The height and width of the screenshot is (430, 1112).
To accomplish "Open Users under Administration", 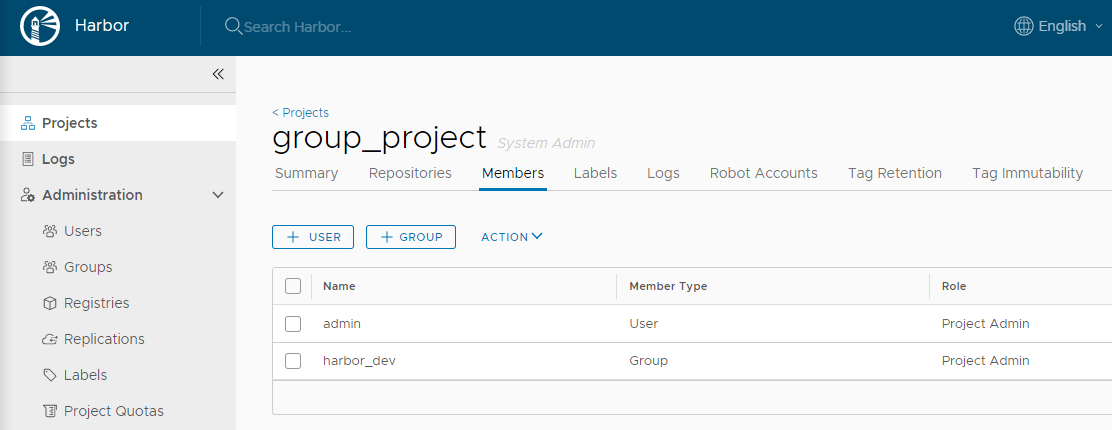I will [x=82, y=231].
